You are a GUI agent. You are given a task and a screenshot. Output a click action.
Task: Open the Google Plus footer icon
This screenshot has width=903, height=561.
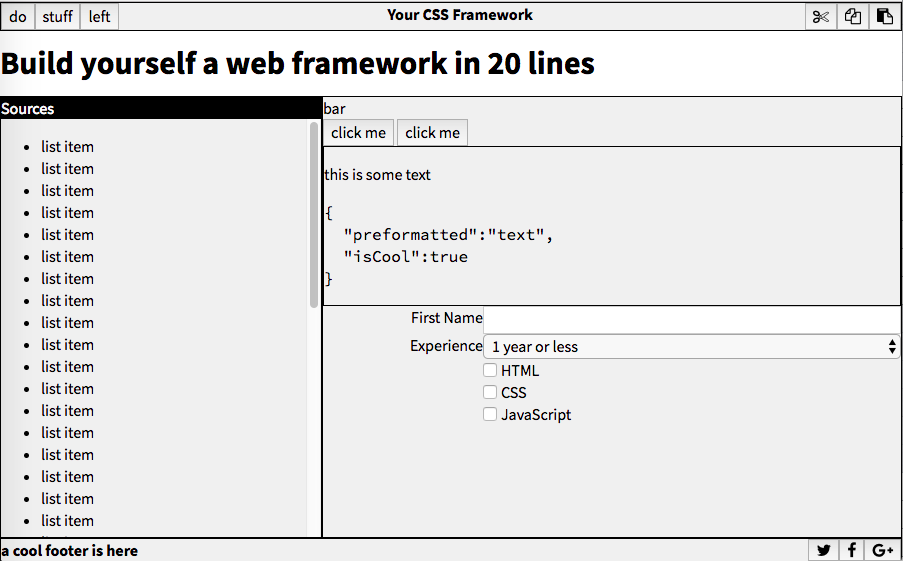(882, 550)
